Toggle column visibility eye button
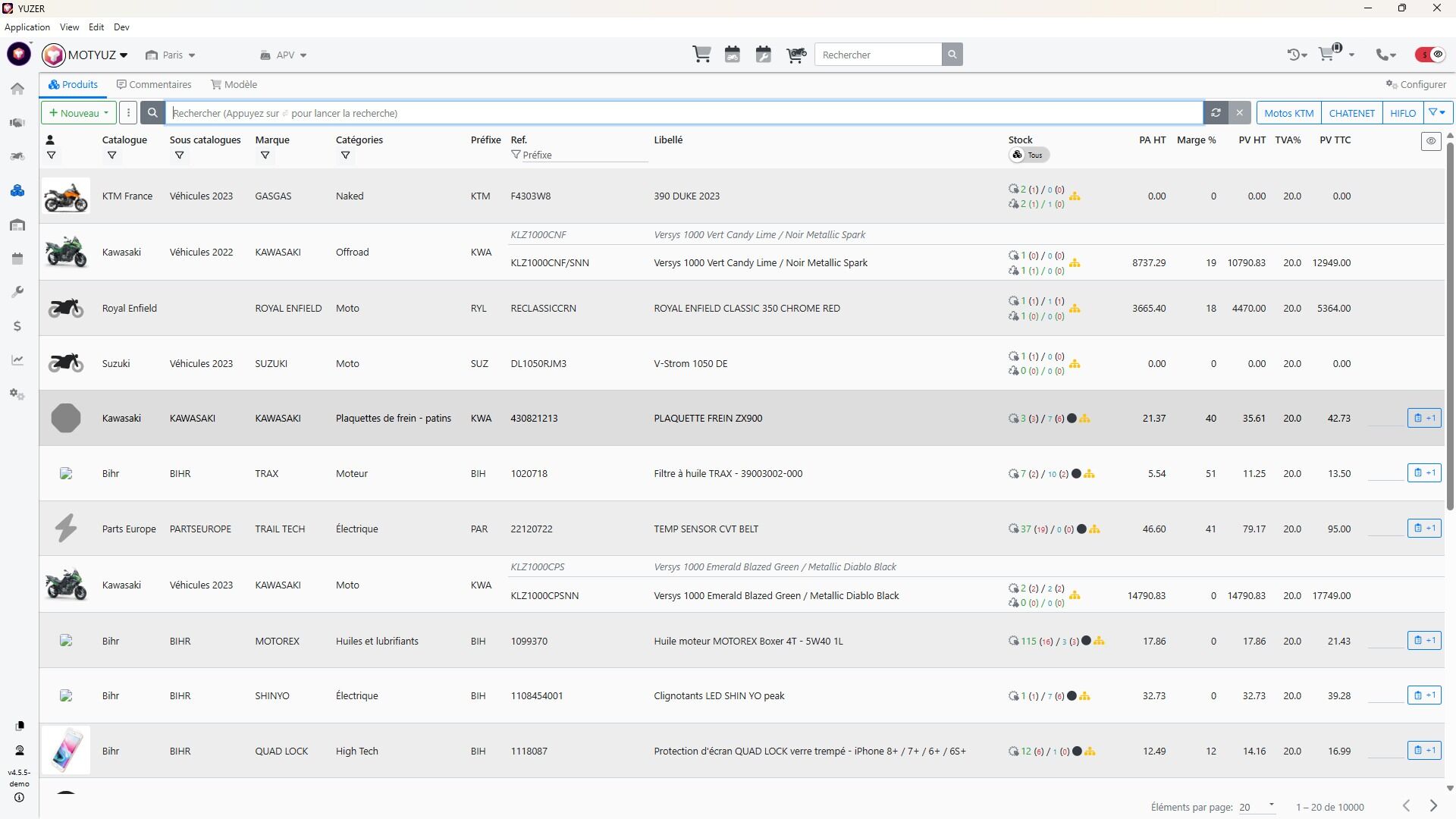 coord(1430,141)
